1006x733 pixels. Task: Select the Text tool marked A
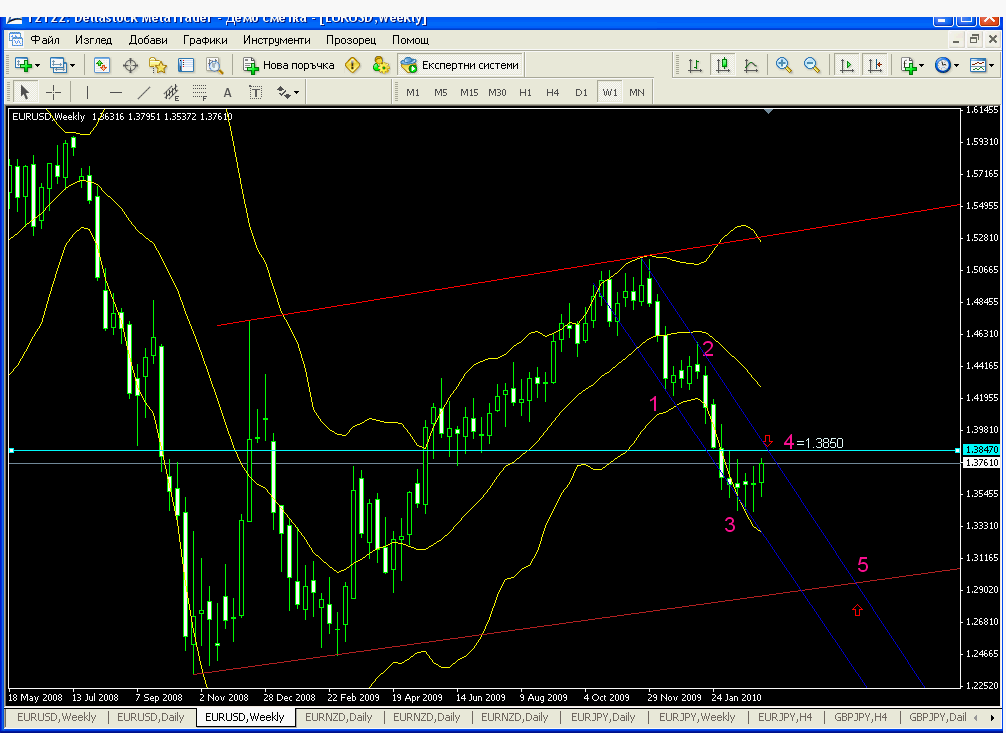pyautogui.click(x=227, y=92)
